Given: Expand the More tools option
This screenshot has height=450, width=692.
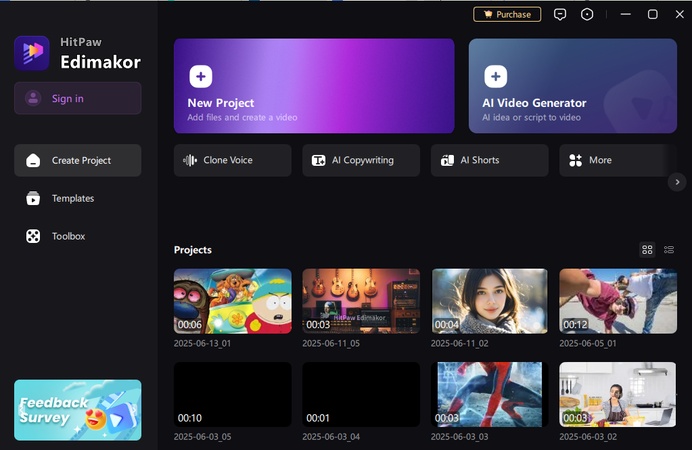Looking at the screenshot, I should click(612, 160).
